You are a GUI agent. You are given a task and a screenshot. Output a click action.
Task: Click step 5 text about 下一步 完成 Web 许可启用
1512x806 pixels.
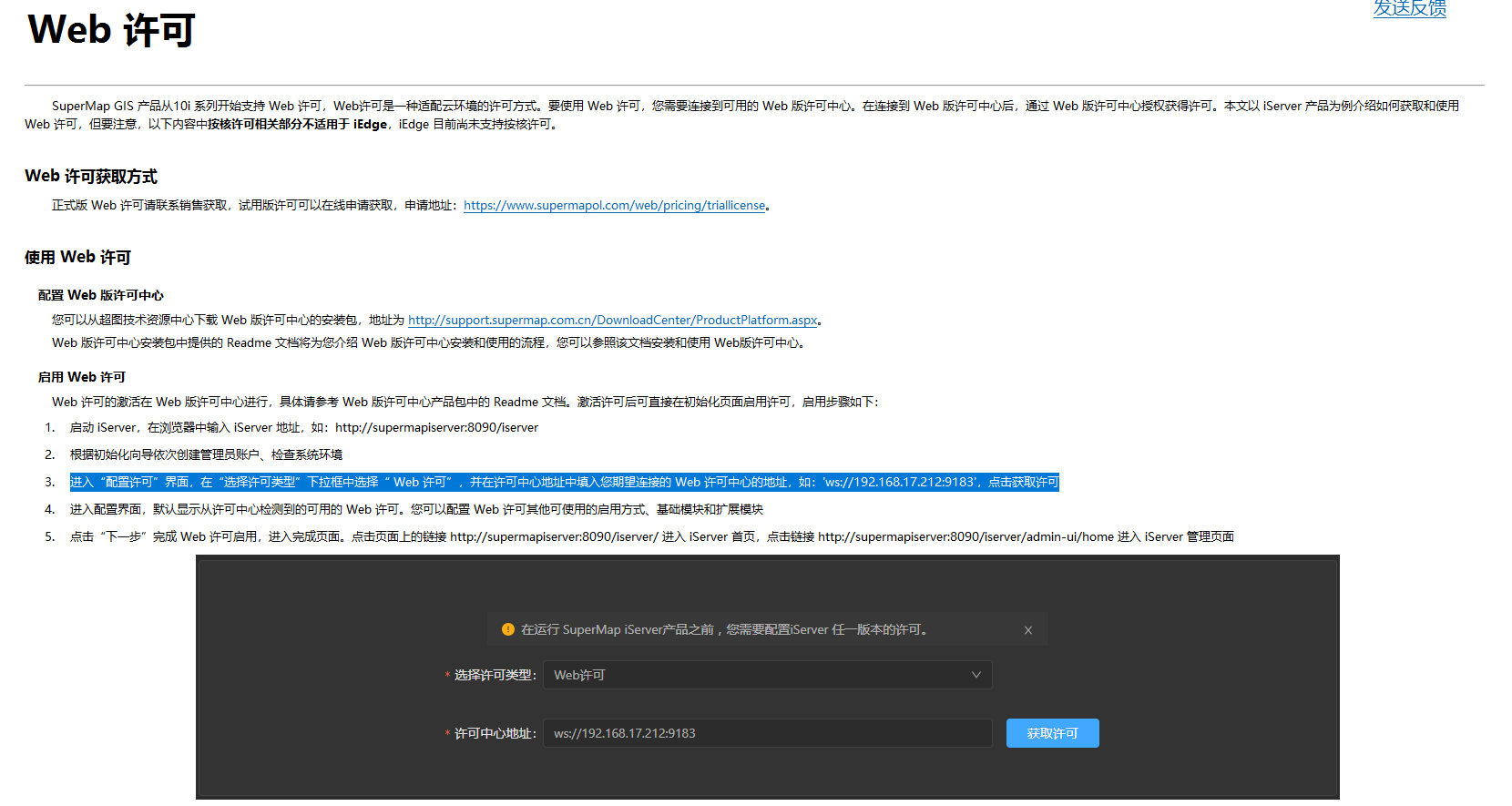pos(652,537)
